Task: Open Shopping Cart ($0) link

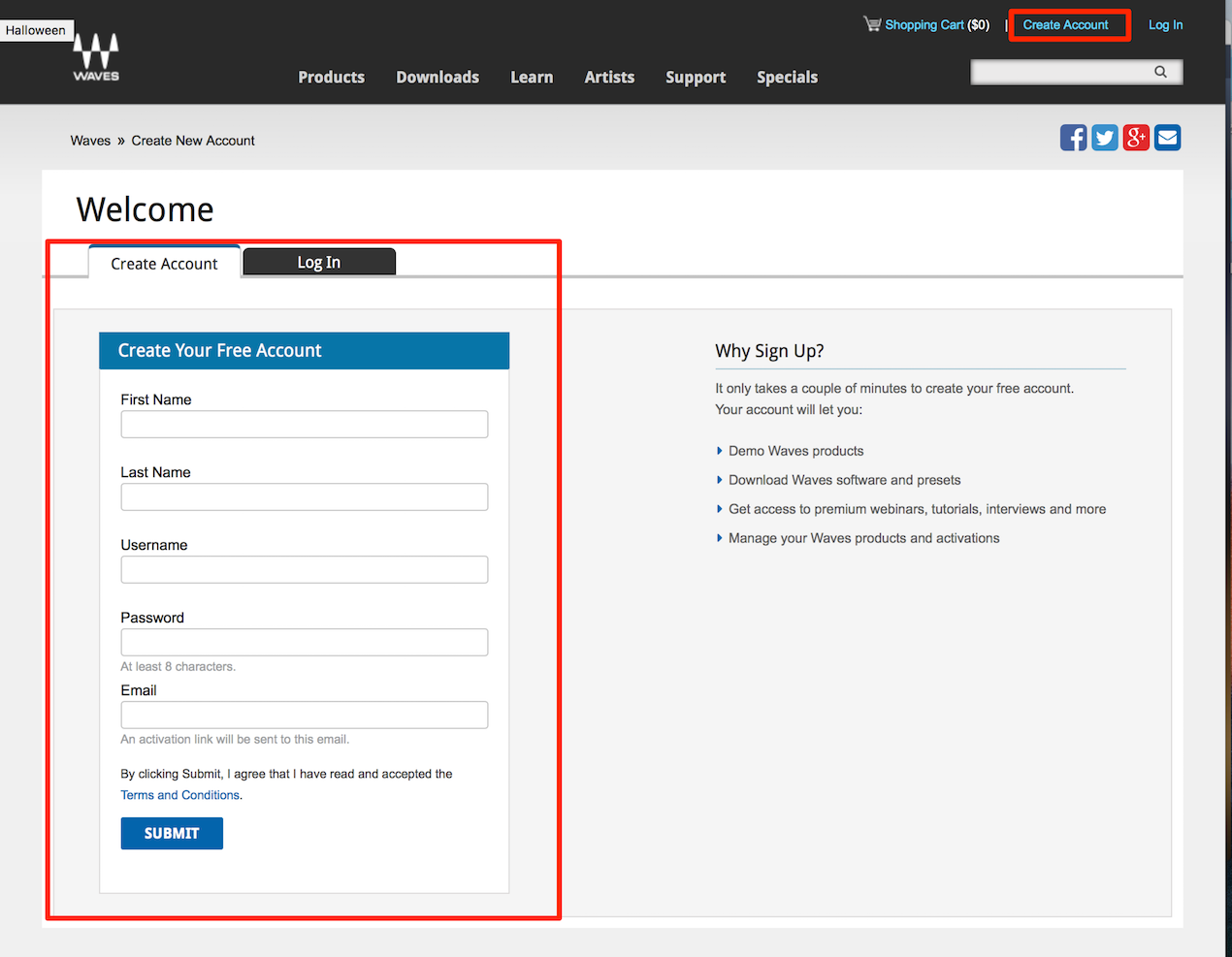Action: [937, 25]
